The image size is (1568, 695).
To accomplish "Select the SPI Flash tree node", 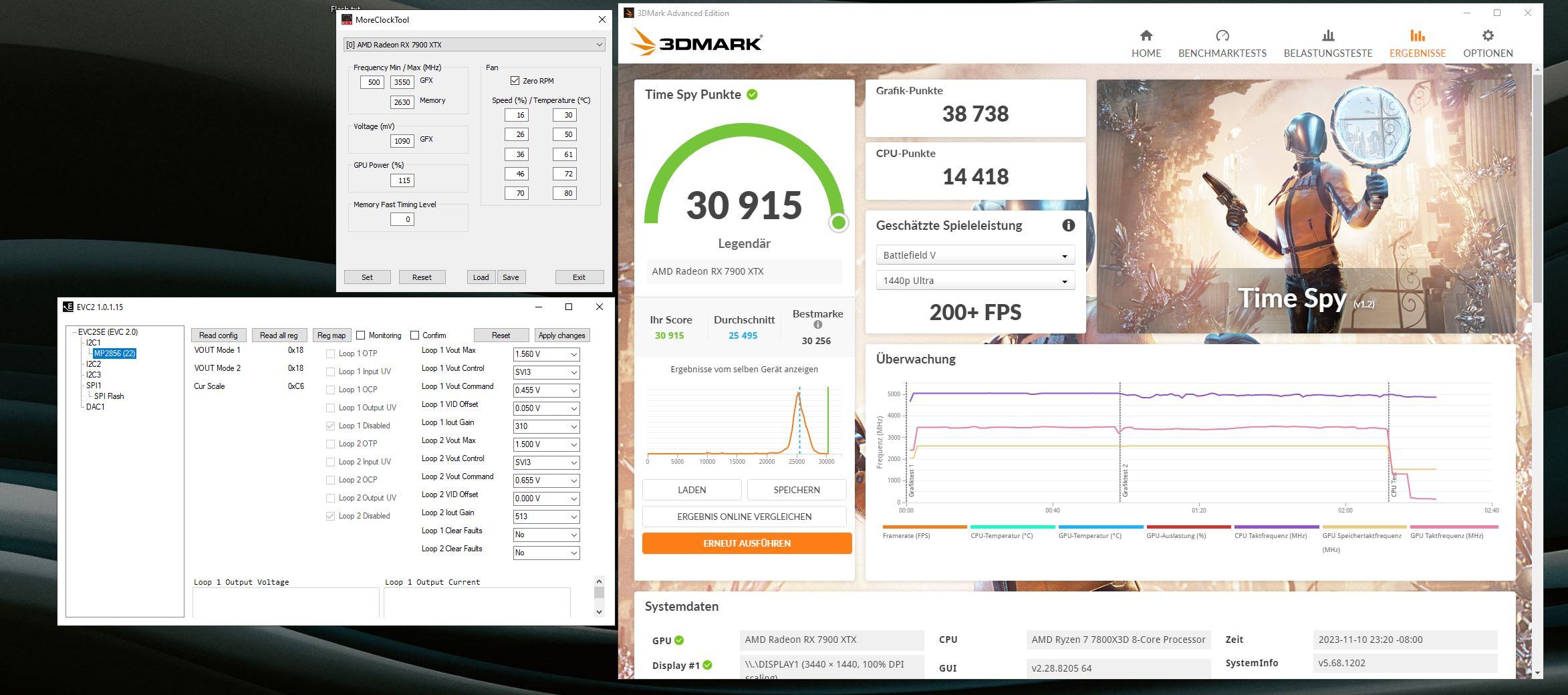I will coord(109,396).
